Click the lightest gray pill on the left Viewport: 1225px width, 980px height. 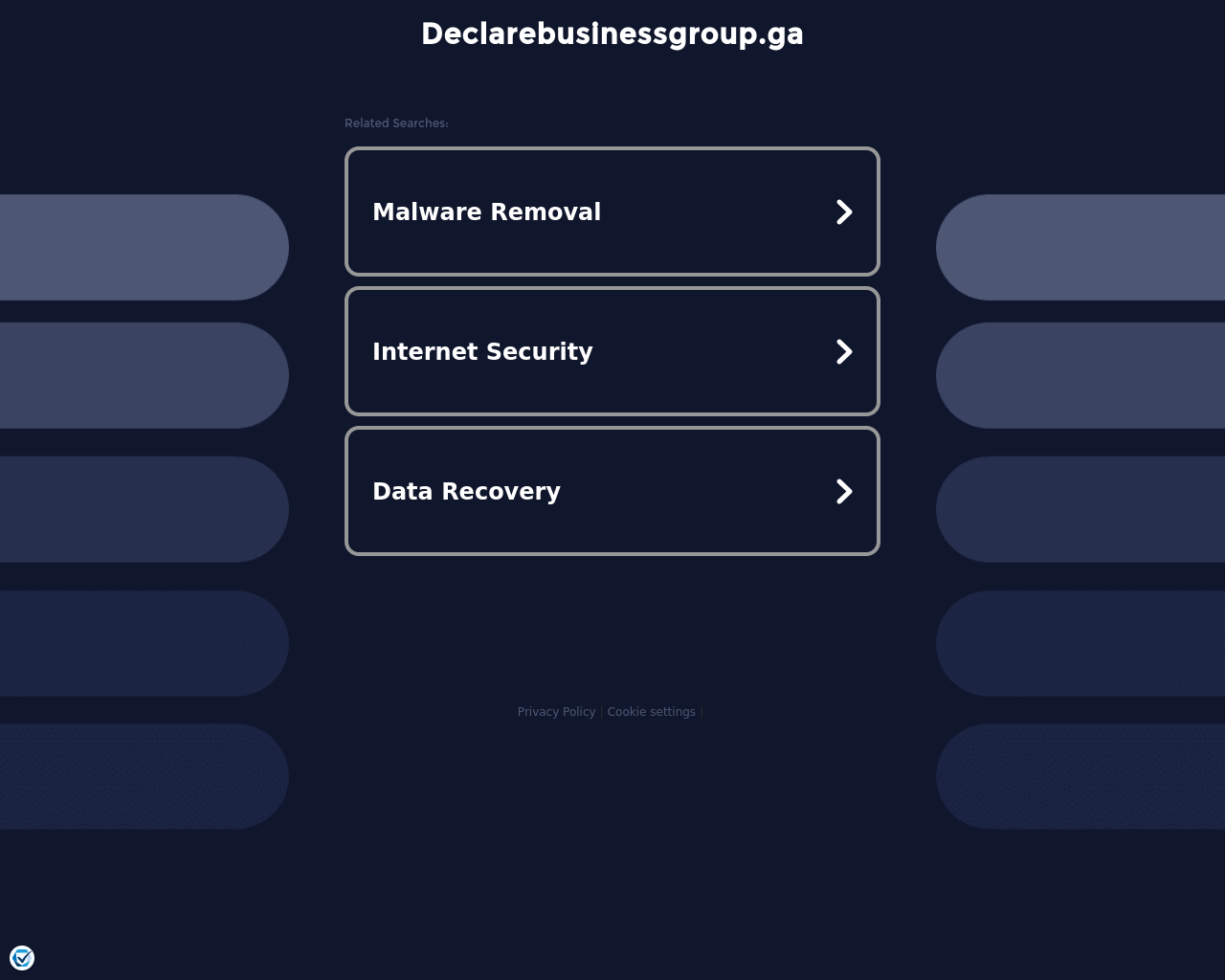coord(144,247)
